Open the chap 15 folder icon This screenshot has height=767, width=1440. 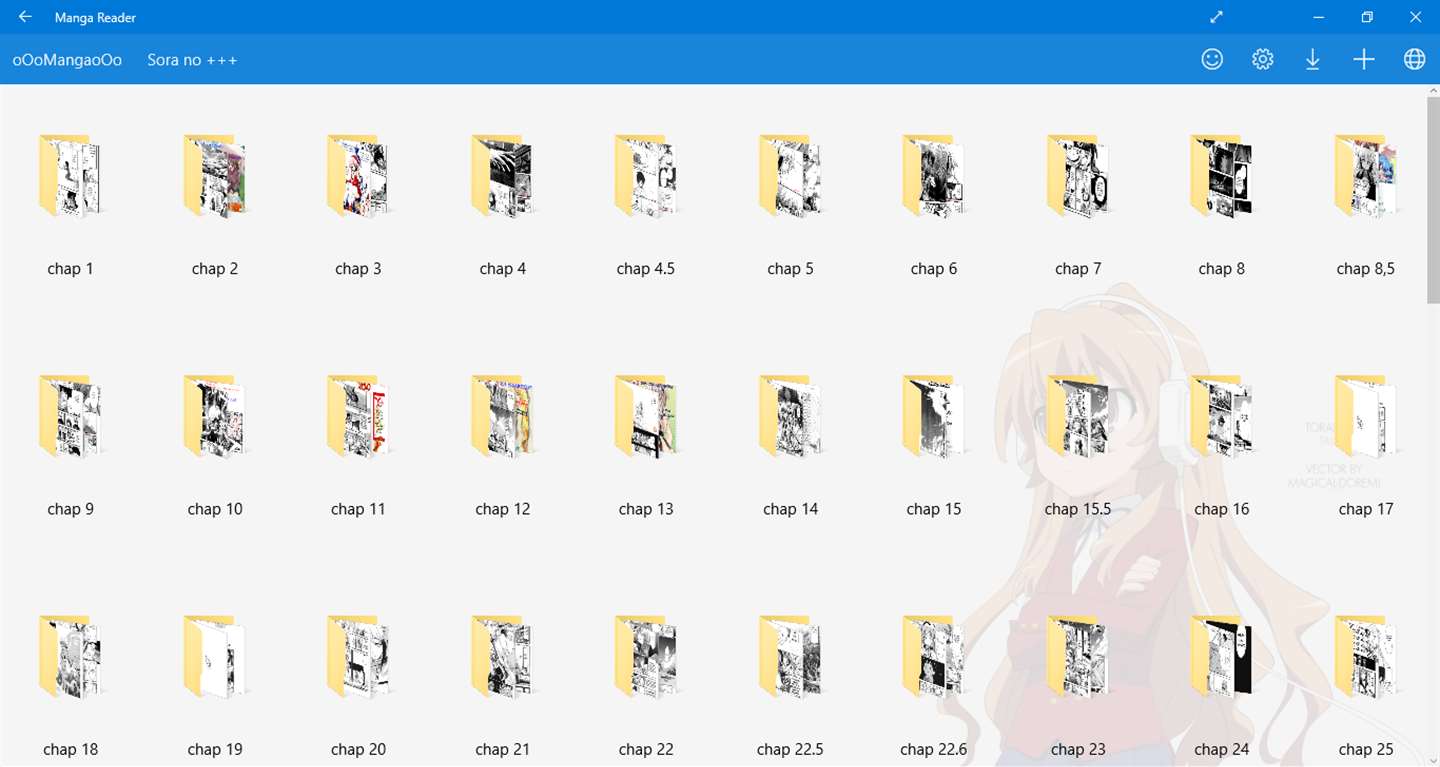coord(935,417)
